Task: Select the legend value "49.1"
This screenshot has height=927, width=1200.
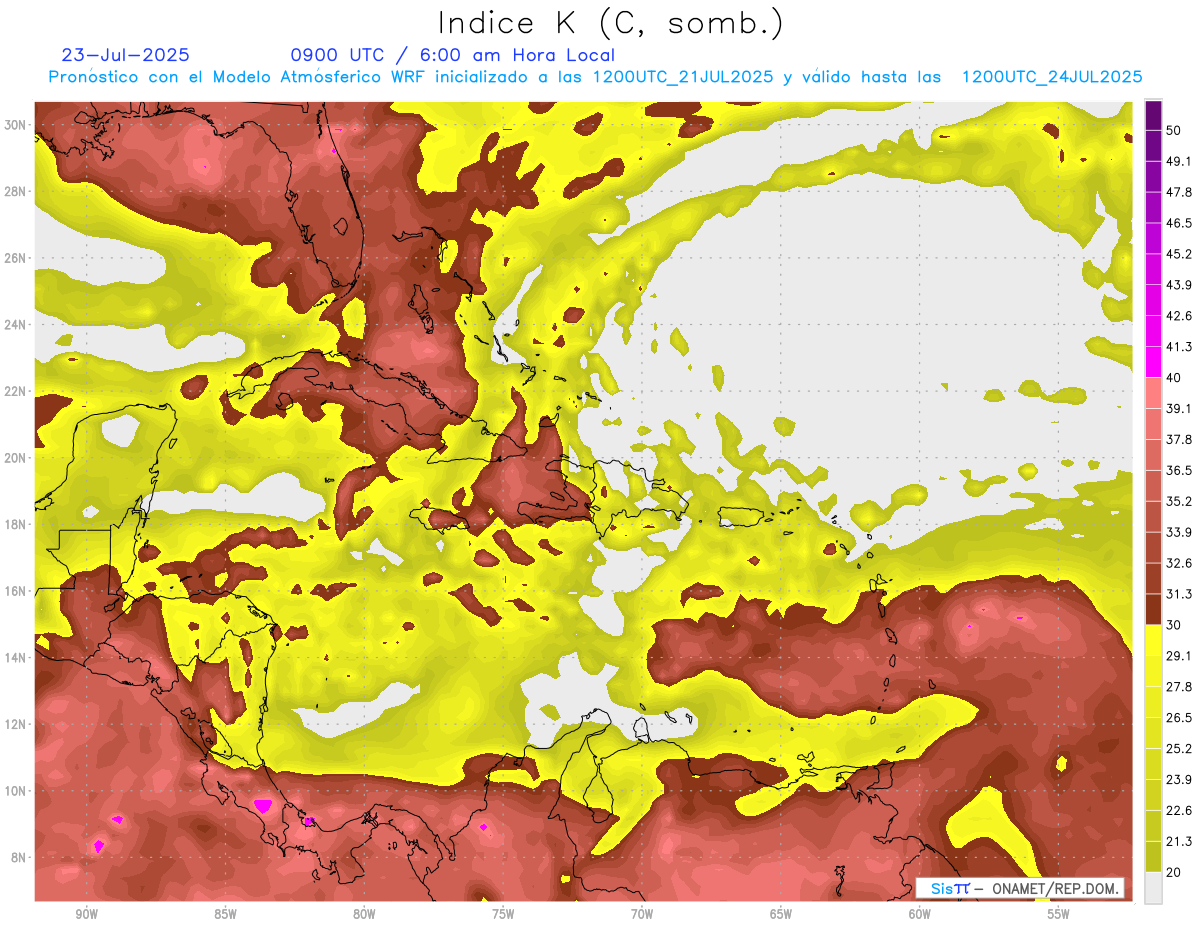Action: pyautogui.click(x=1179, y=161)
